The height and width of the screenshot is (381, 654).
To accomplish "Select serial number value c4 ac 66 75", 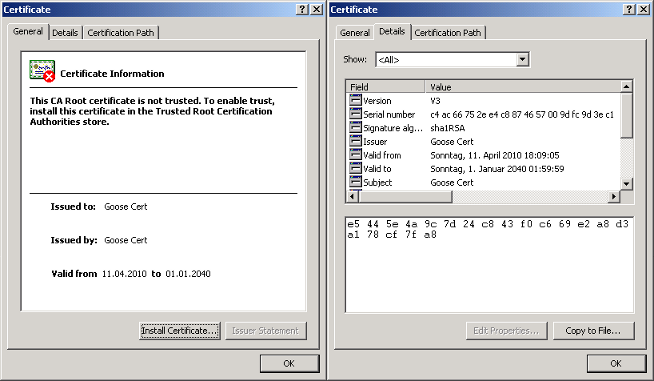I will tap(521, 114).
